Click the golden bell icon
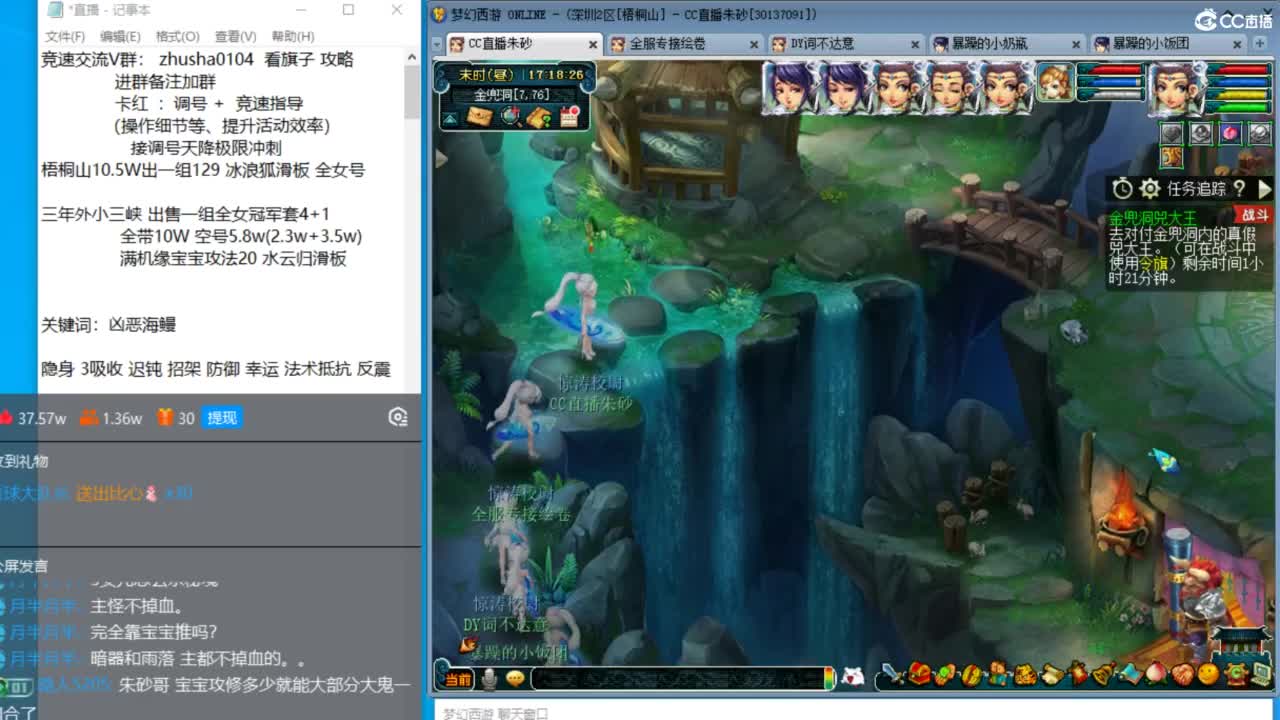The height and width of the screenshot is (720, 1280). (1103, 675)
